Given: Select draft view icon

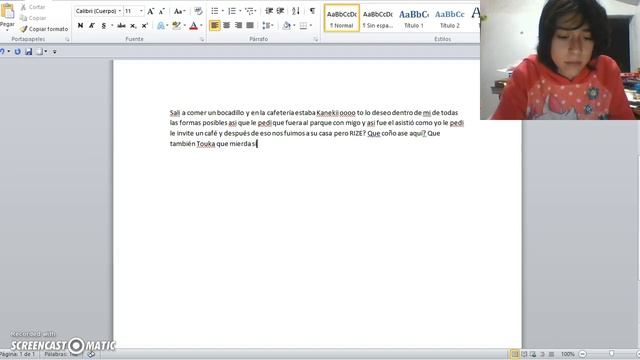Looking at the screenshot, I should click(x=551, y=354).
